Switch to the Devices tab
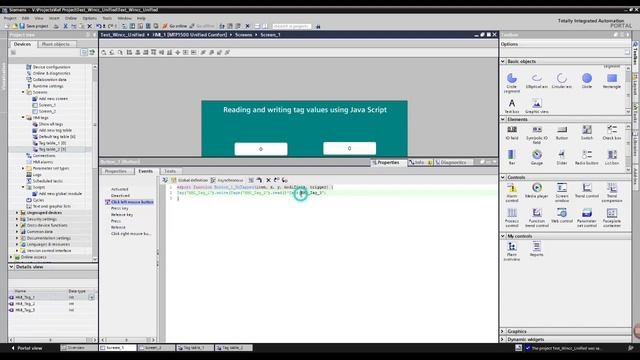 tap(22, 44)
